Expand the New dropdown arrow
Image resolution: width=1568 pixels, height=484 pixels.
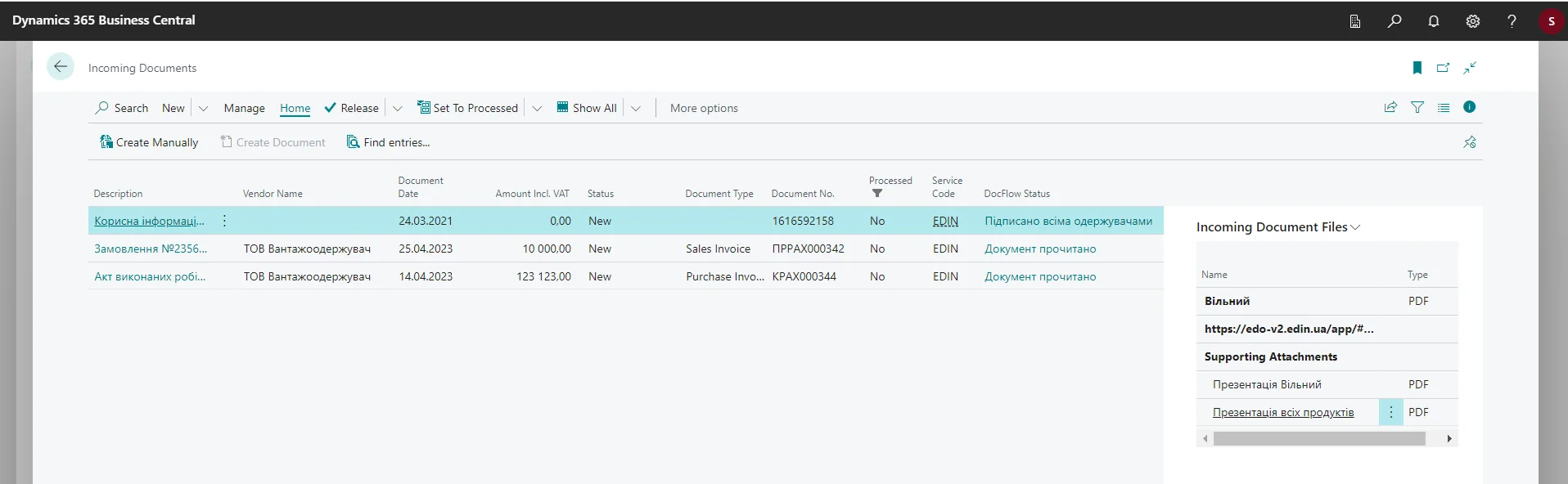pyautogui.click(x=204, y=108)
